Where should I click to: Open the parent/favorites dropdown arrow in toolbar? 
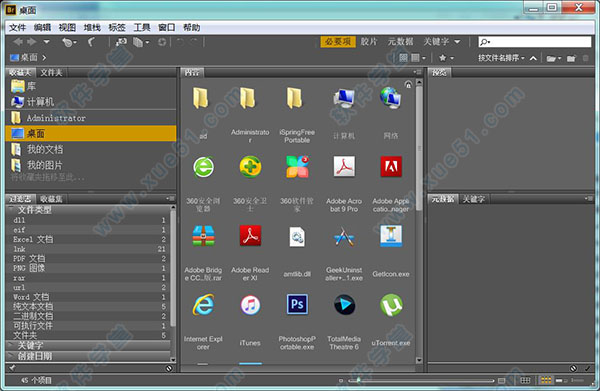(x=46, y=42)
